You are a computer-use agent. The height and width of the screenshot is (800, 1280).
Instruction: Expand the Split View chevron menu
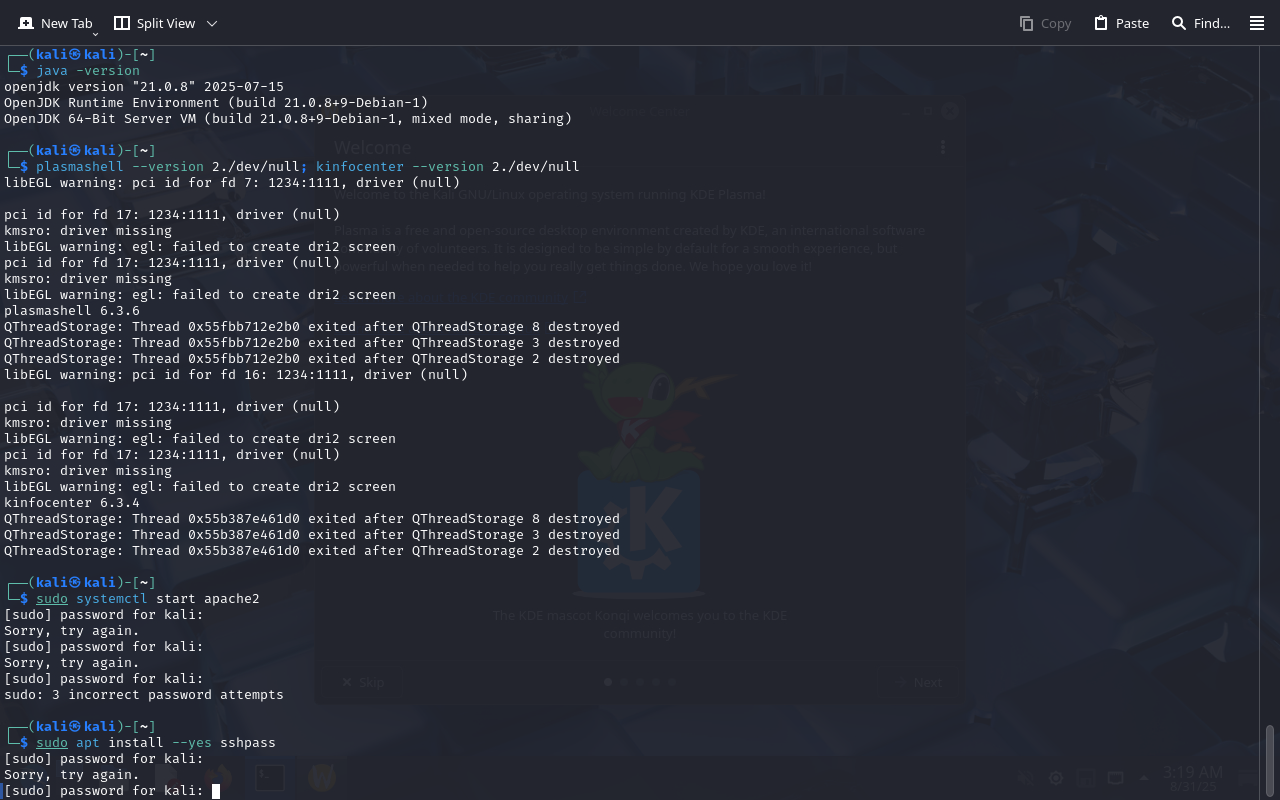click(x=211, y=23)
